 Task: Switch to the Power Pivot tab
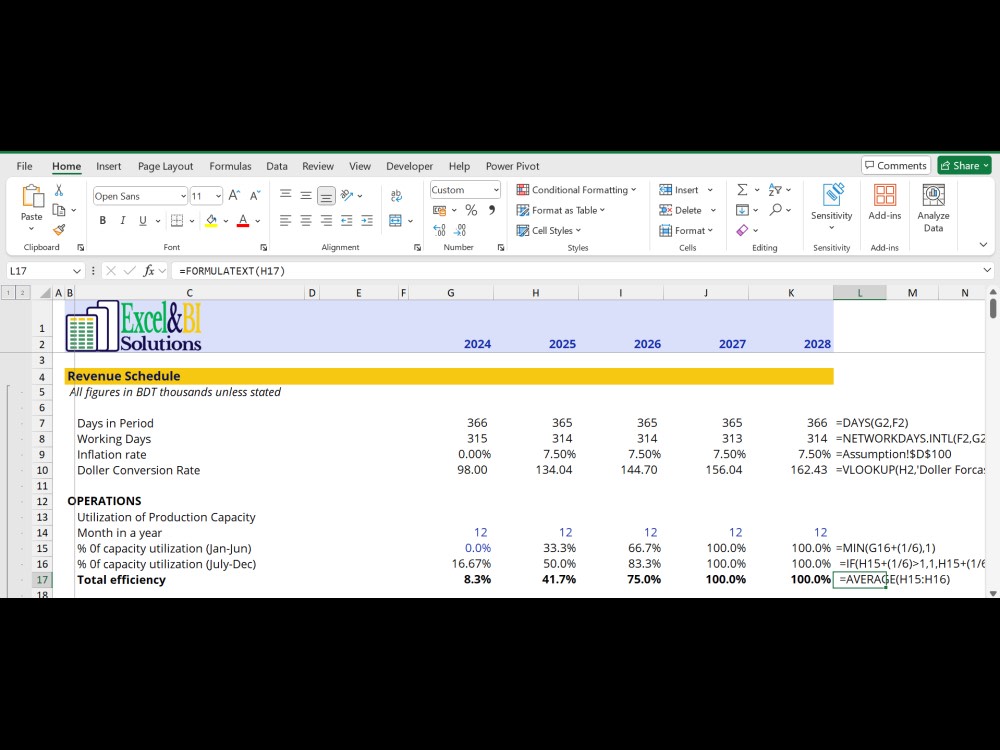[x=512, y=166]
